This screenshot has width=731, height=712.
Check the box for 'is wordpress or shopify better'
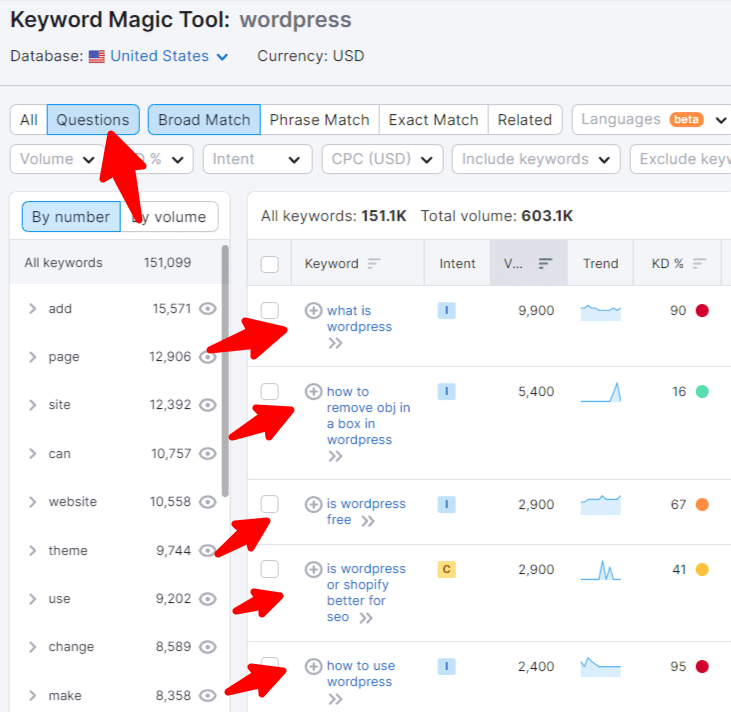[269, 569]
